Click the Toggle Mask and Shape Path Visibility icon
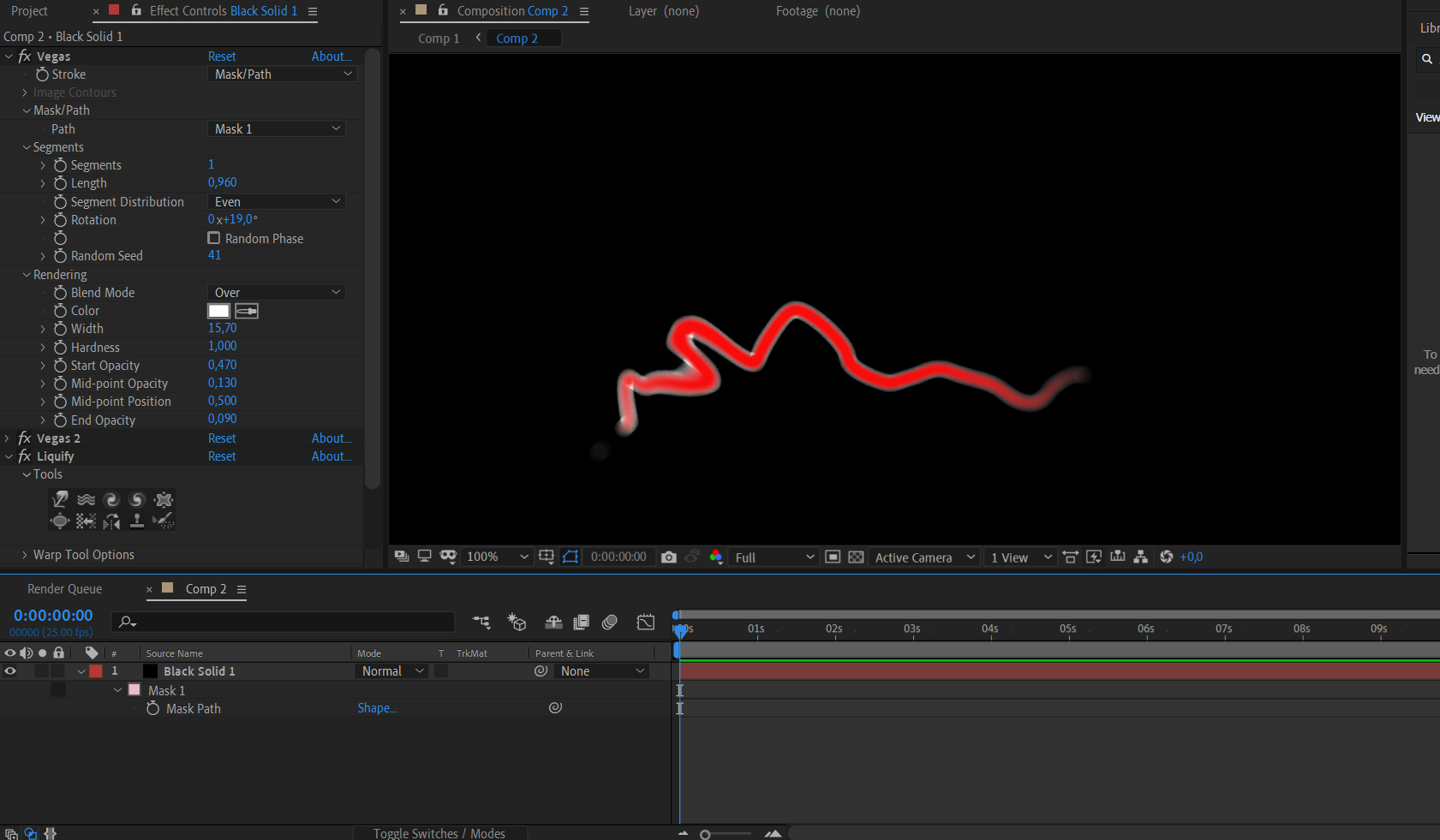The width and height of the screenshot is (1440, 840). [x=571, y=557]
